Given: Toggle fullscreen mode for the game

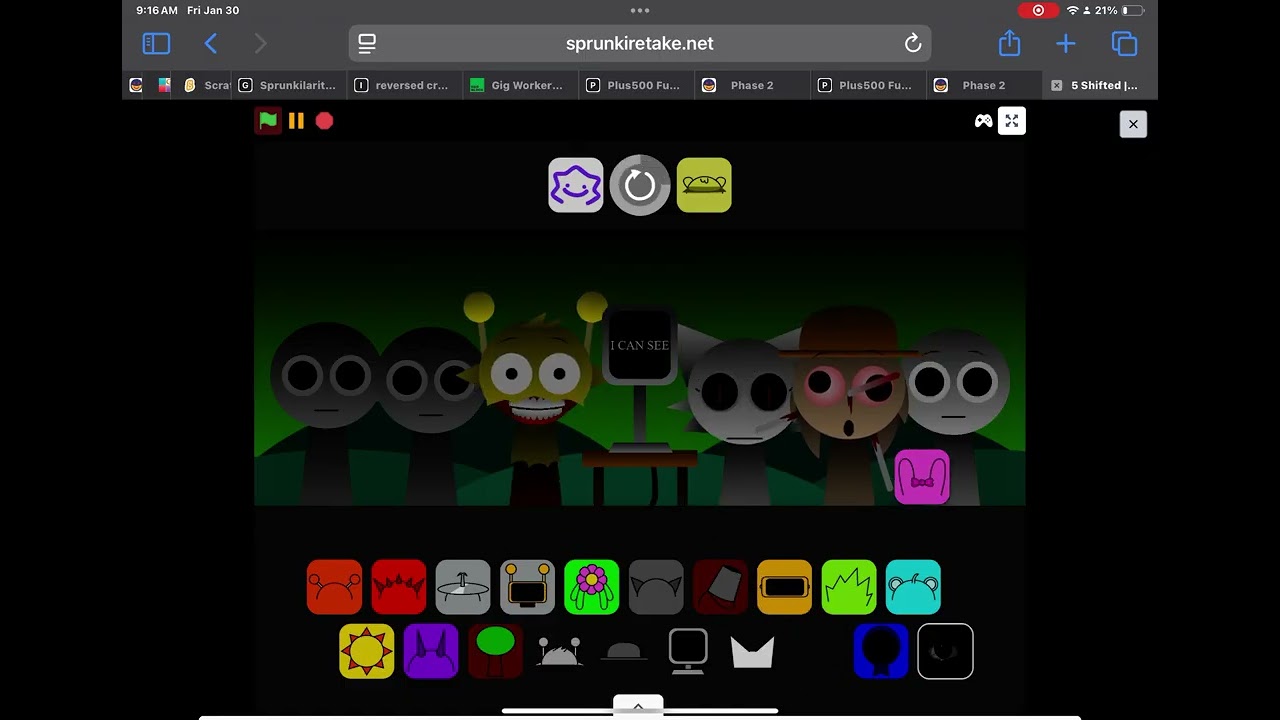Looking at the screenshot, I should (x=1012, y=121).
